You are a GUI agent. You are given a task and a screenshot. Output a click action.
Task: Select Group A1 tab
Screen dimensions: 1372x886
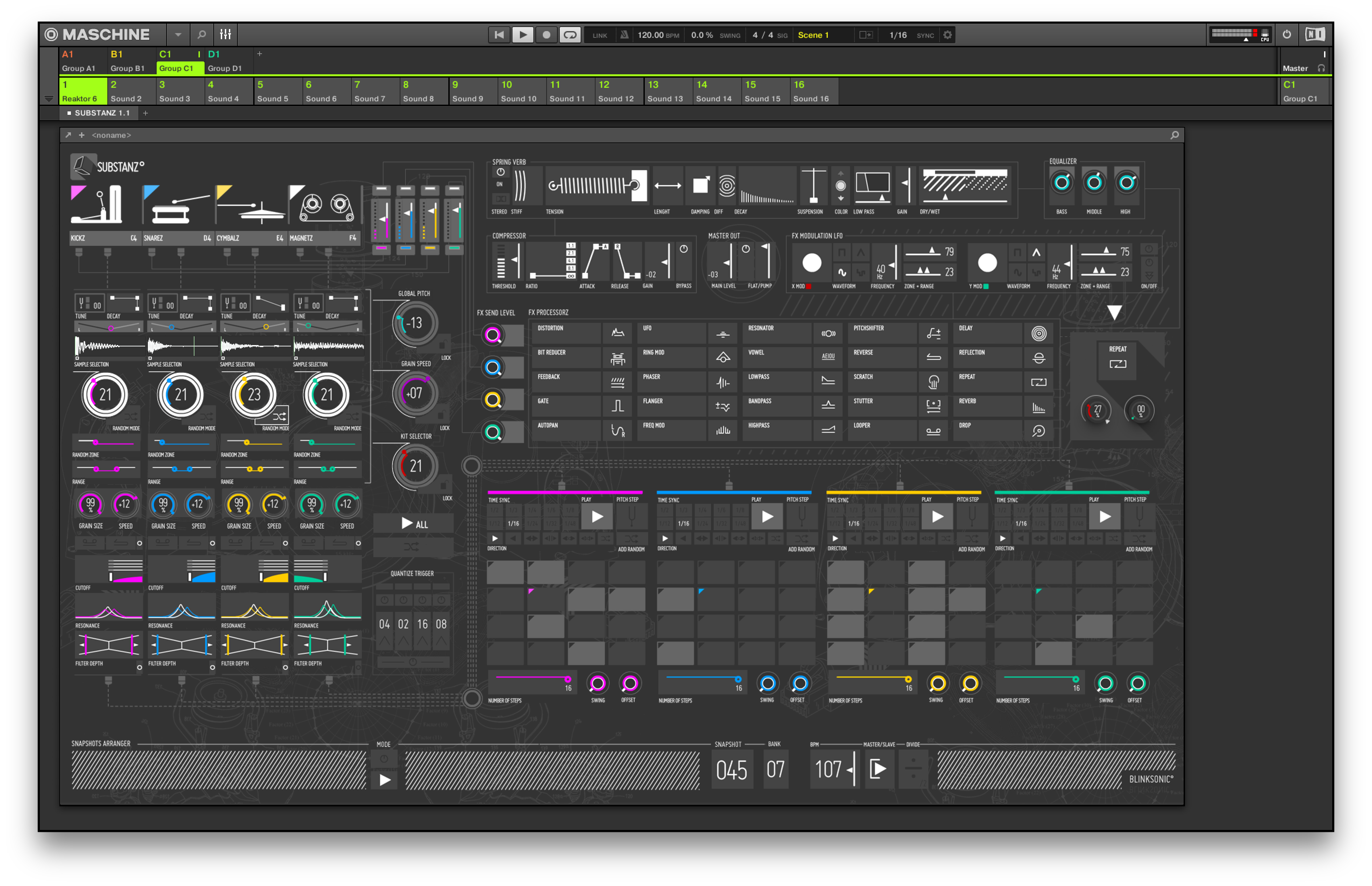[x=82, y=61]
